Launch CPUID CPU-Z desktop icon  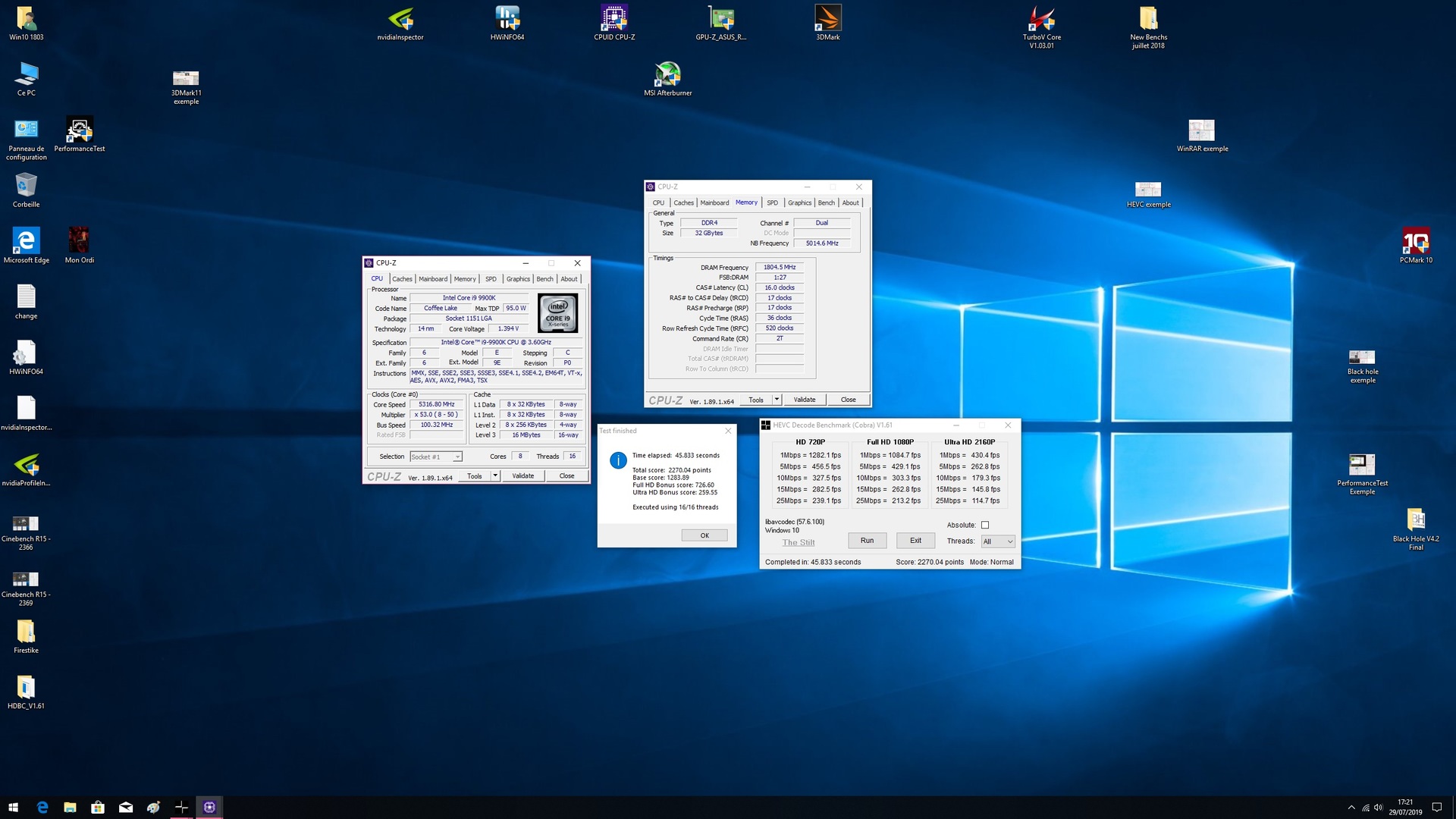614,24
